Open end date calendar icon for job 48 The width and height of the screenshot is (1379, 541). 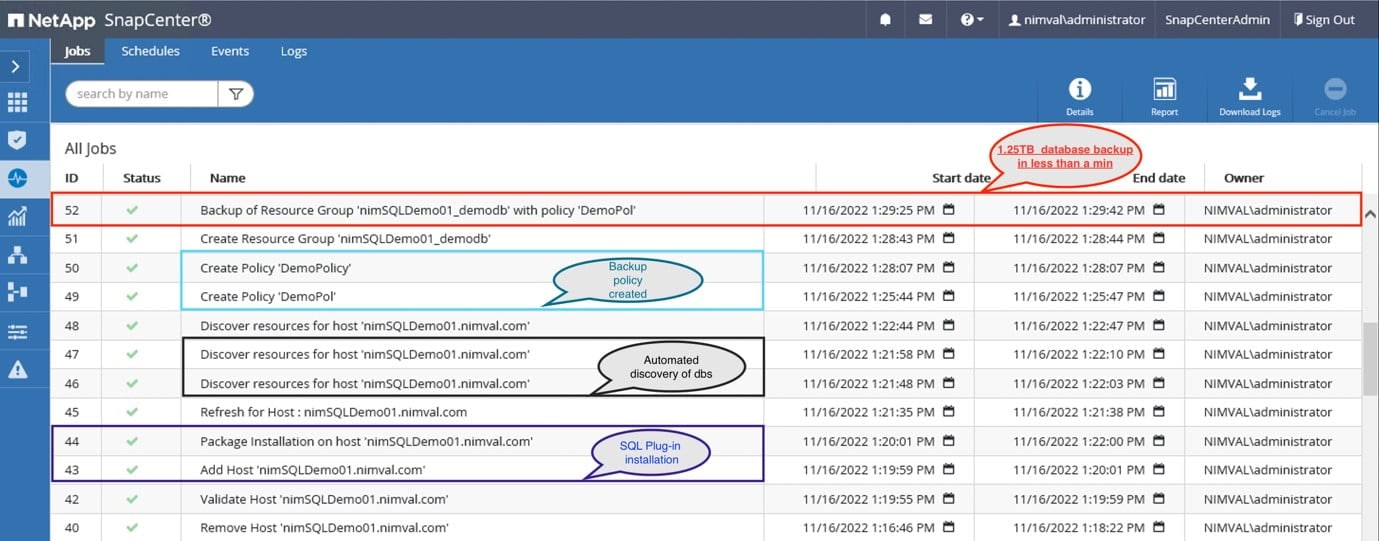1159,326
